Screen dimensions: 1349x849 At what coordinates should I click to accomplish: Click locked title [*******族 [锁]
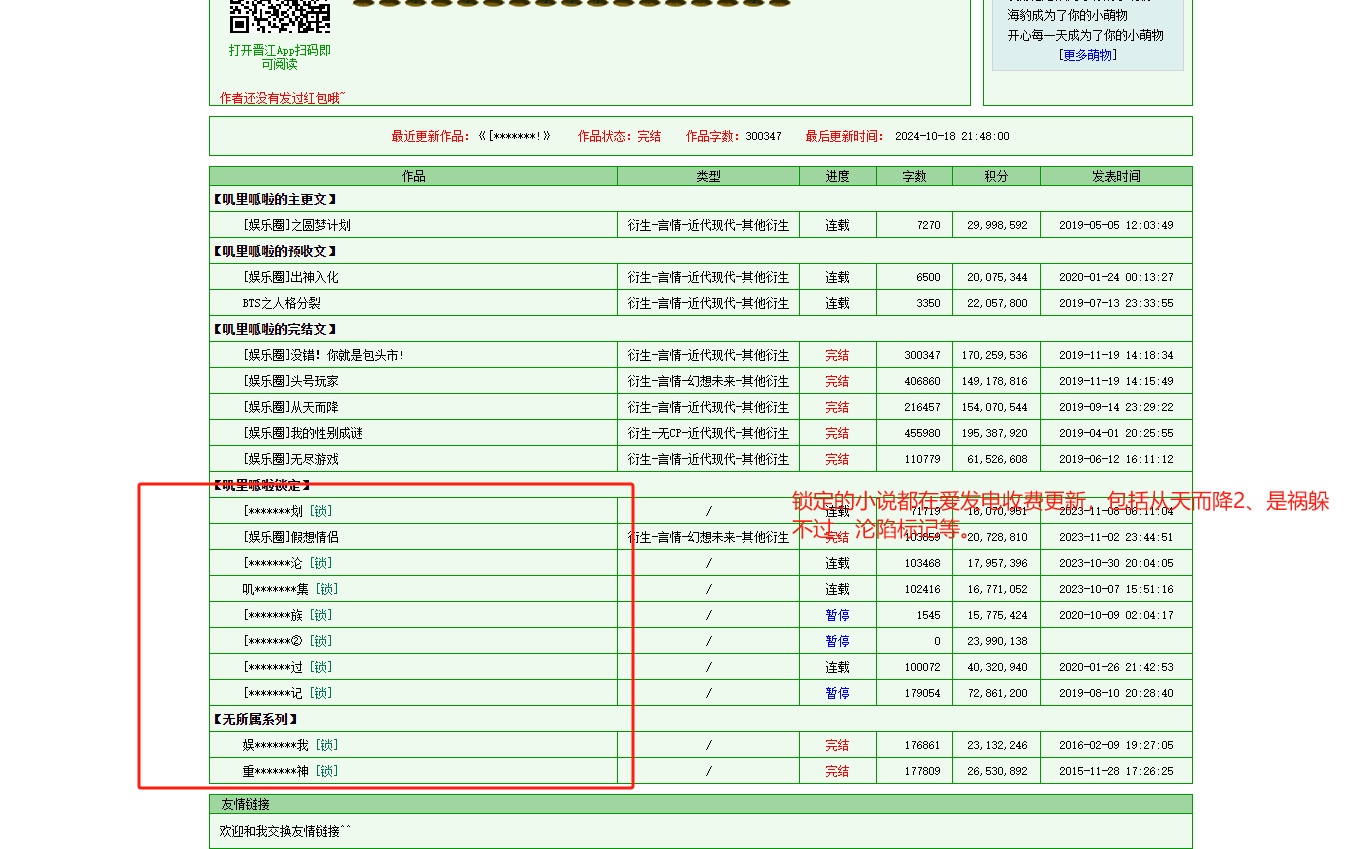[287, 615]
